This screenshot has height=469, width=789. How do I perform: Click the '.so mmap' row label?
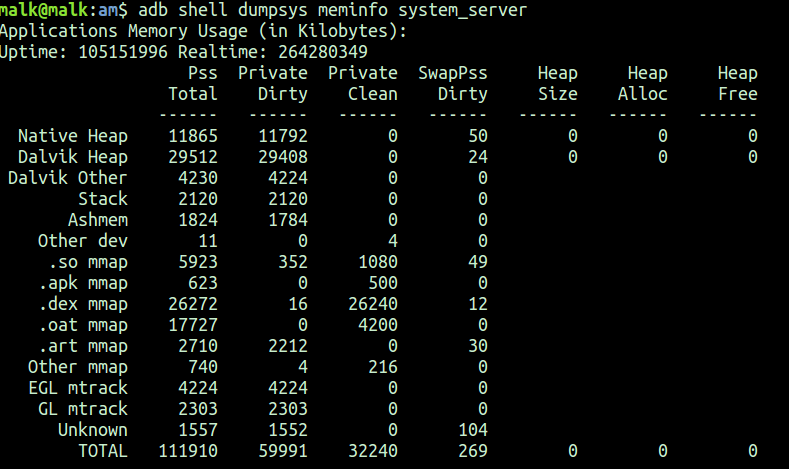tap(88, 262)
